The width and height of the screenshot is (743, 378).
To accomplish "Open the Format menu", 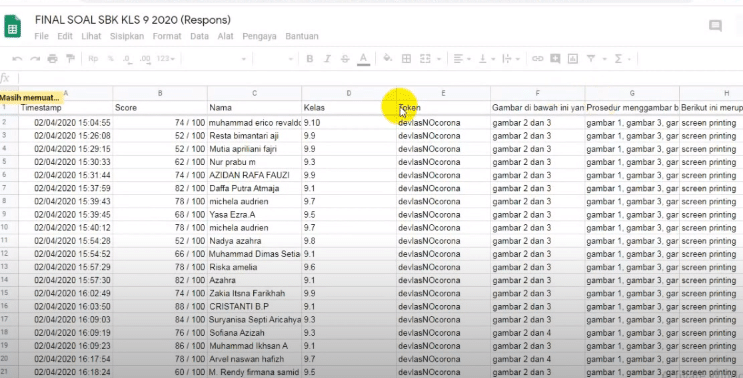I will coord(167,36).
